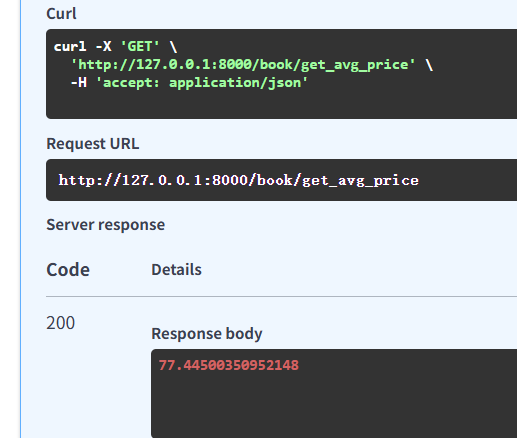Select the Request URL text box
517x438 pixels.
pos(281,180)
